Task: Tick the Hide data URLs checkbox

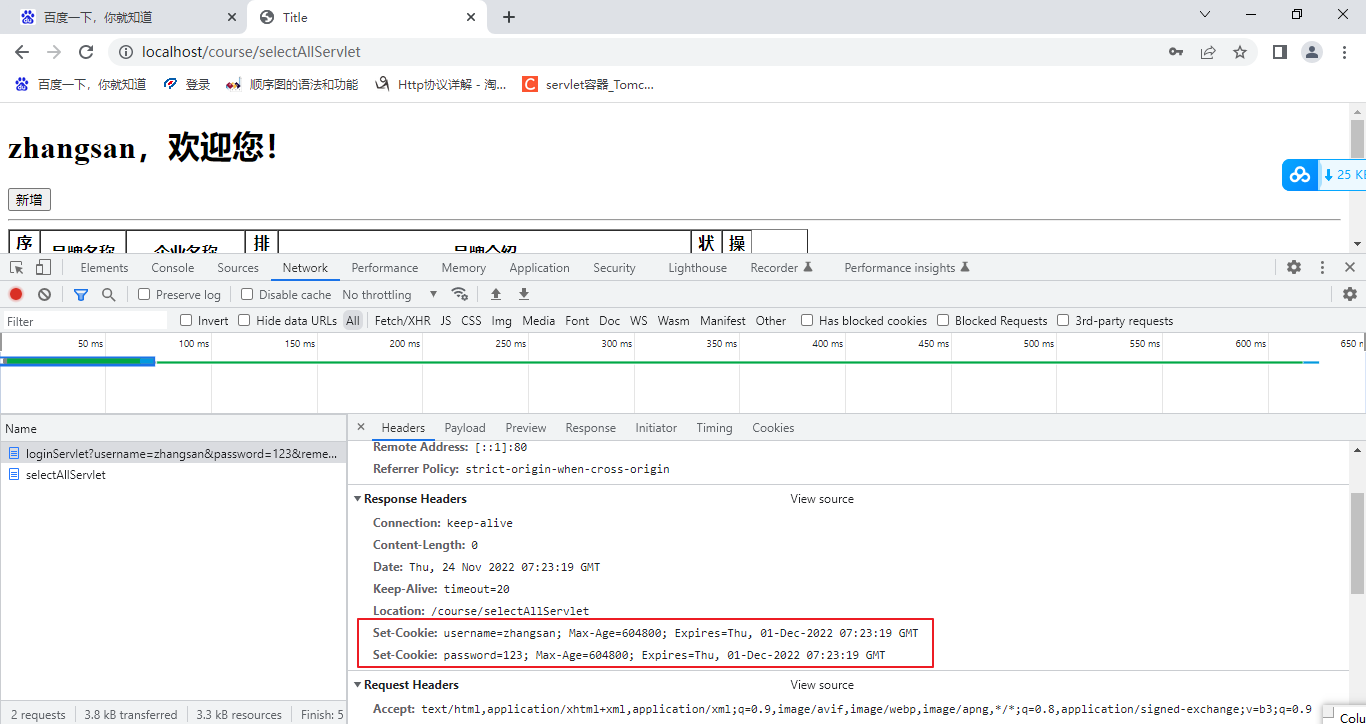Action: [244, 321]
